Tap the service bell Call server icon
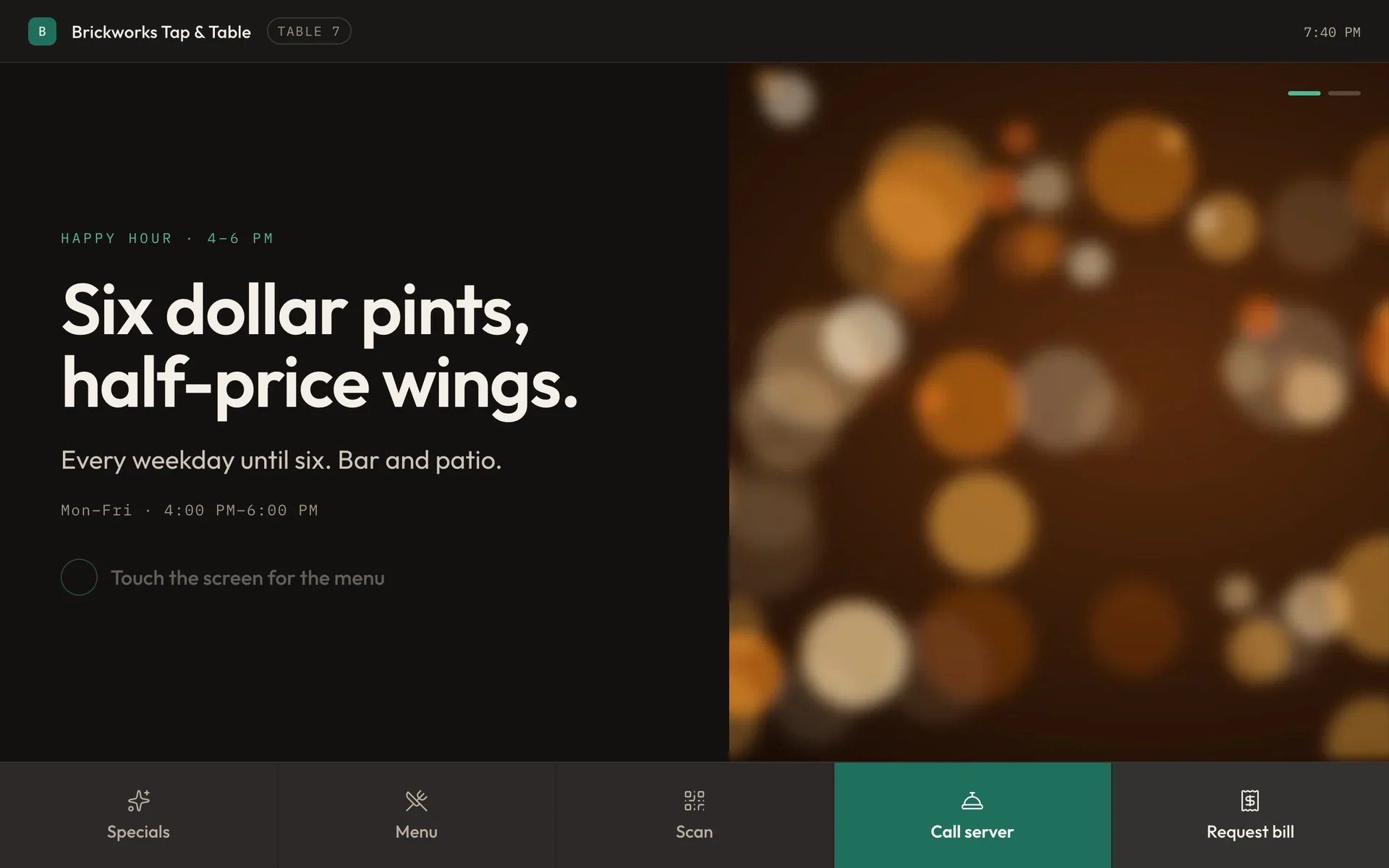1389x868 pixels. pos(972,801)
